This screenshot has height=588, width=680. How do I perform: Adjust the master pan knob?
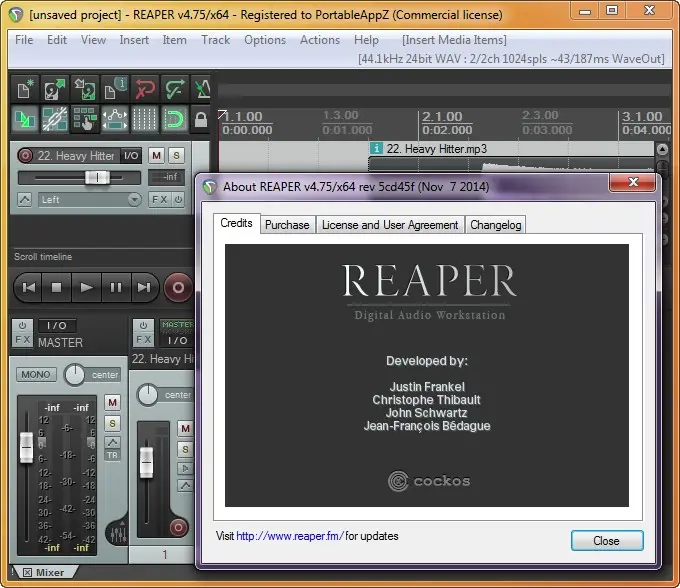click(75, 375)
